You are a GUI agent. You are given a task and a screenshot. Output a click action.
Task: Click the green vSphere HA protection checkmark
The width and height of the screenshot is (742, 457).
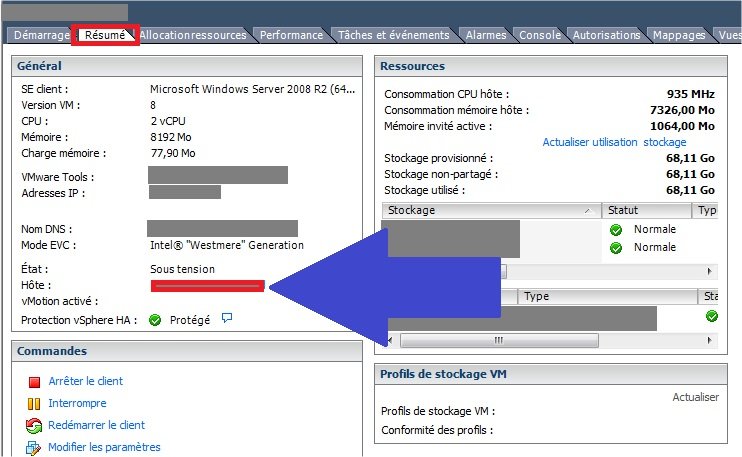(155, 320)
